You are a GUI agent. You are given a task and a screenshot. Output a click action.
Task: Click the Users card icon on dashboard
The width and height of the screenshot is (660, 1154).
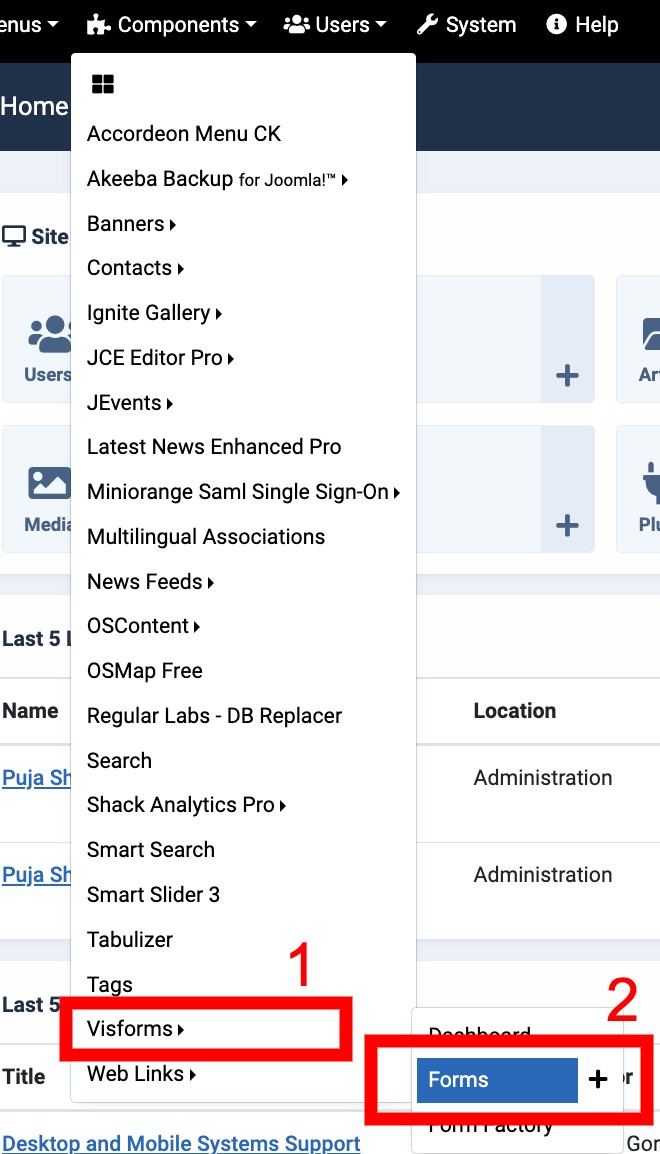pyautogui.click(x=49, y=333)
